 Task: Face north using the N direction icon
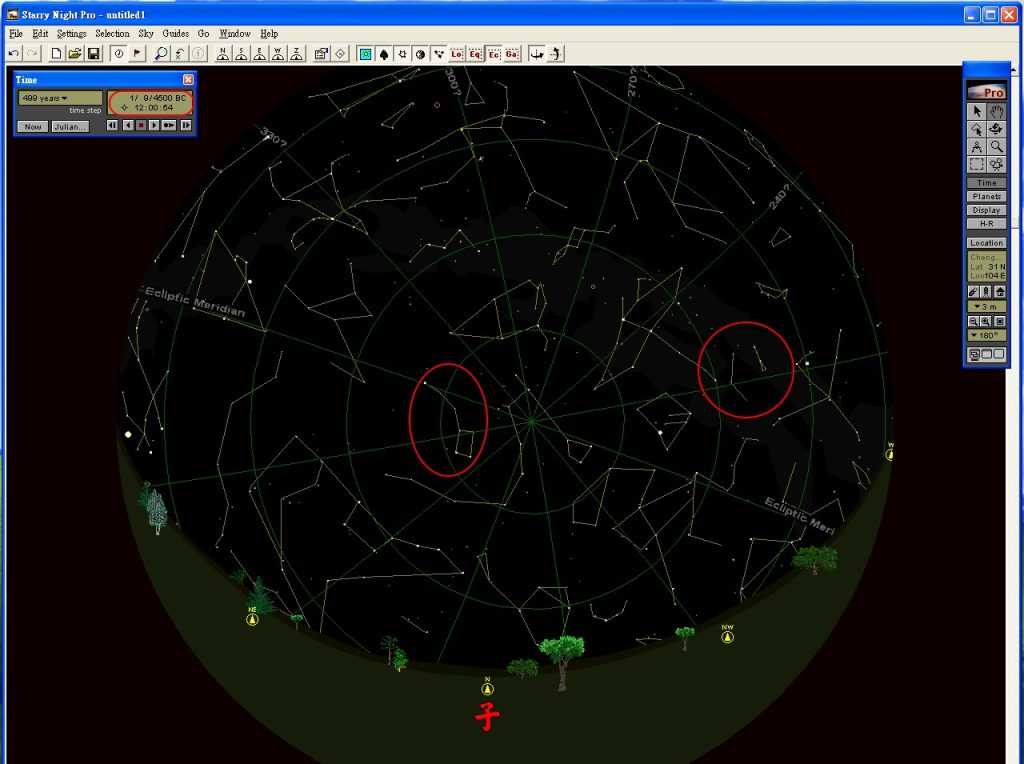223,54
